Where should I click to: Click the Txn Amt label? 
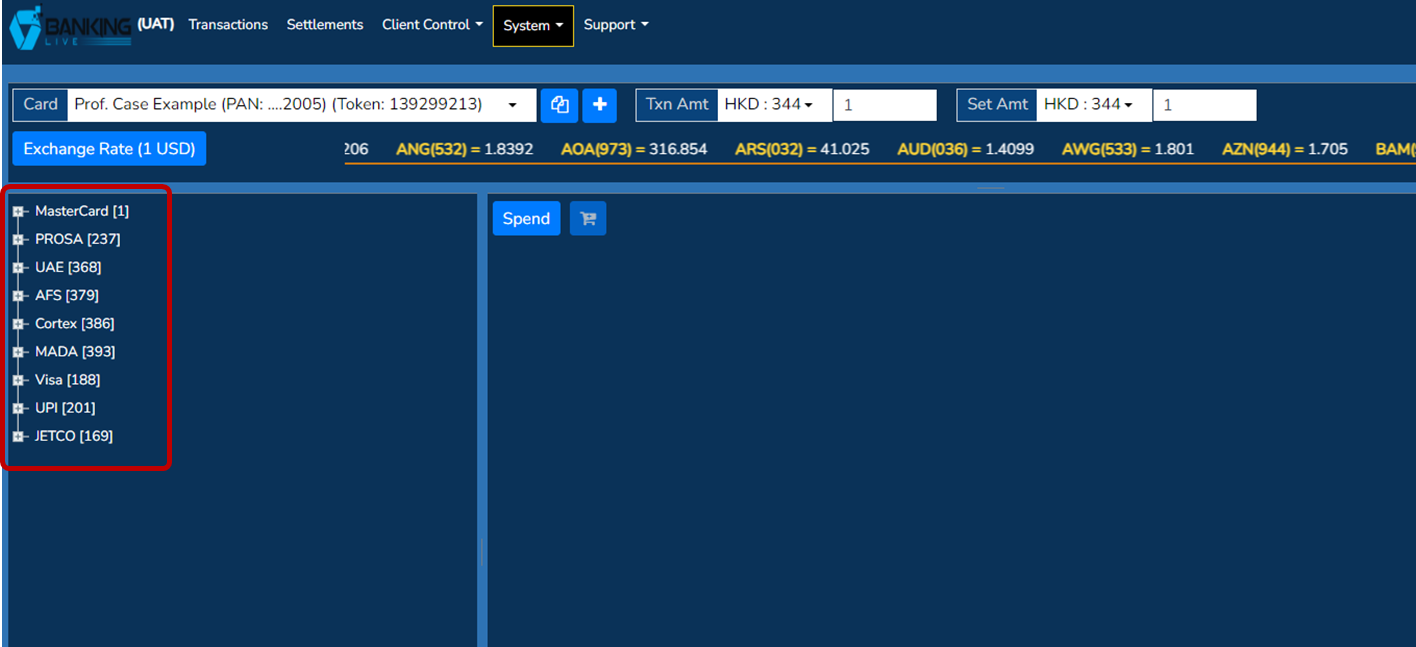click(x=677, y=105)
